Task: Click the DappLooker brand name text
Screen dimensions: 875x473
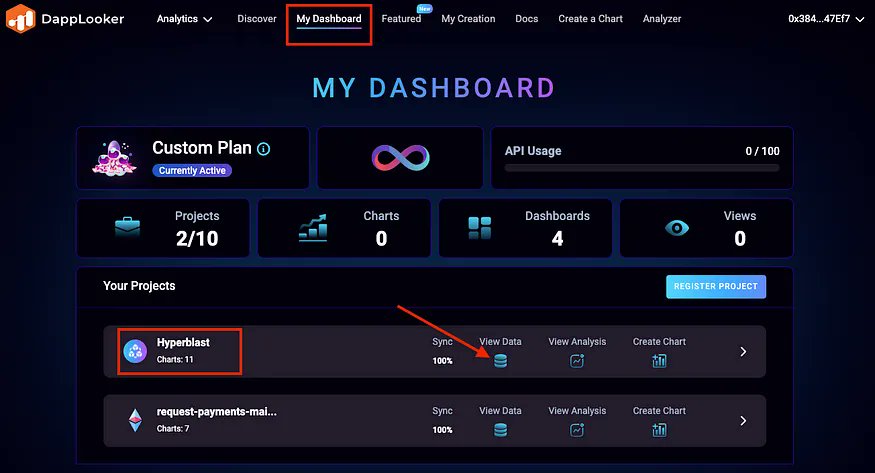Action: [83, 19]
